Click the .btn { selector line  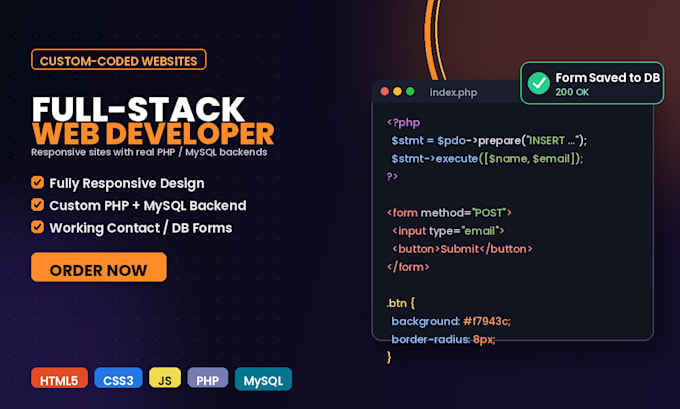tap(401, 303)
